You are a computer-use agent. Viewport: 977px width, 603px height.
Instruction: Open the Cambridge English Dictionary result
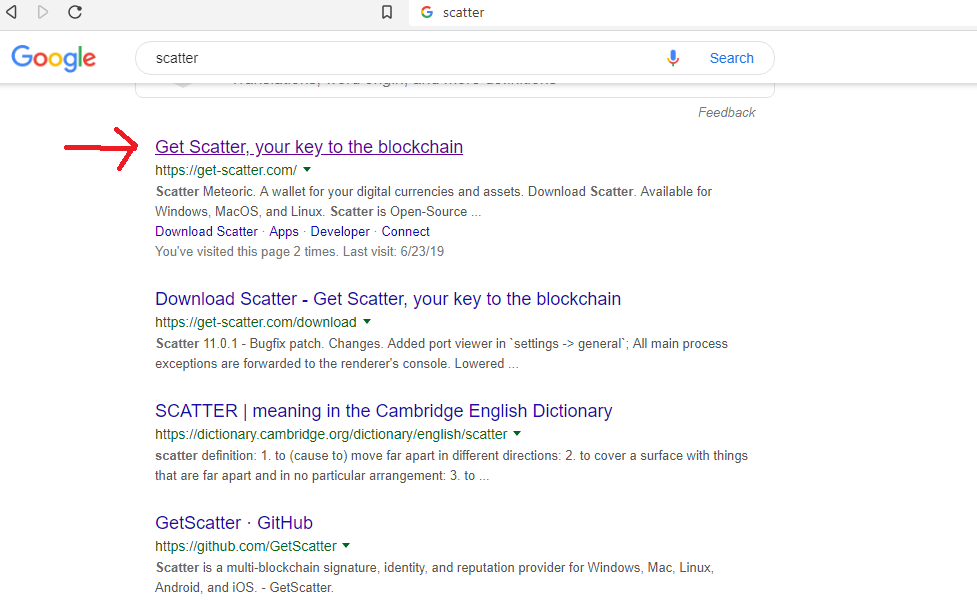point(383,411)
